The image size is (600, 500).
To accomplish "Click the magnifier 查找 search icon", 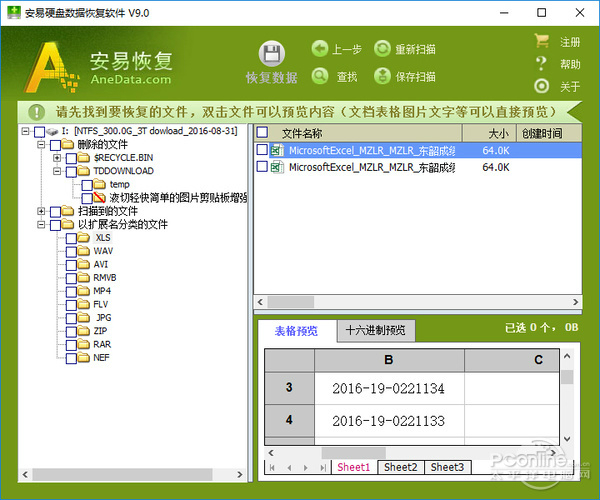I will pyautogui.click(x=320, y=76).
